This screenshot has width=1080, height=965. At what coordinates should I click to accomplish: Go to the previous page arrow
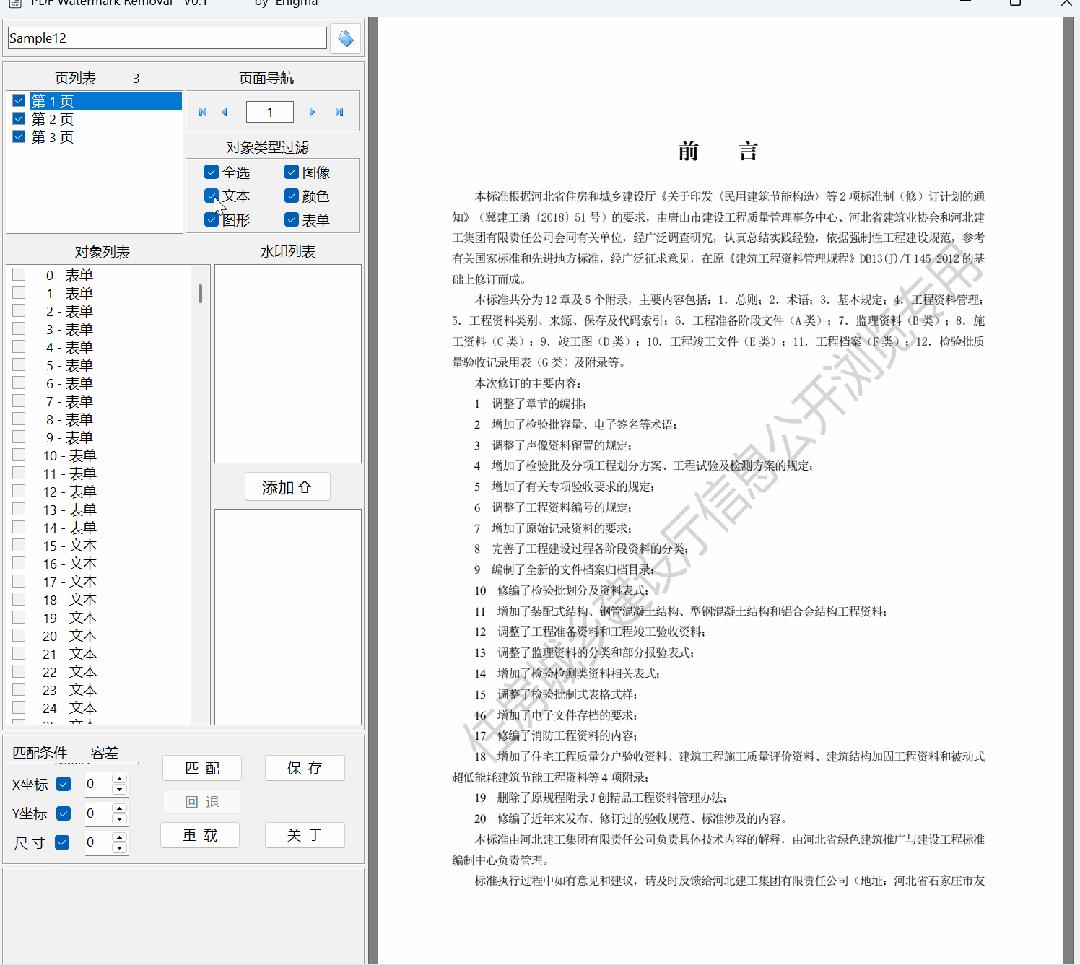coord(224,112)
